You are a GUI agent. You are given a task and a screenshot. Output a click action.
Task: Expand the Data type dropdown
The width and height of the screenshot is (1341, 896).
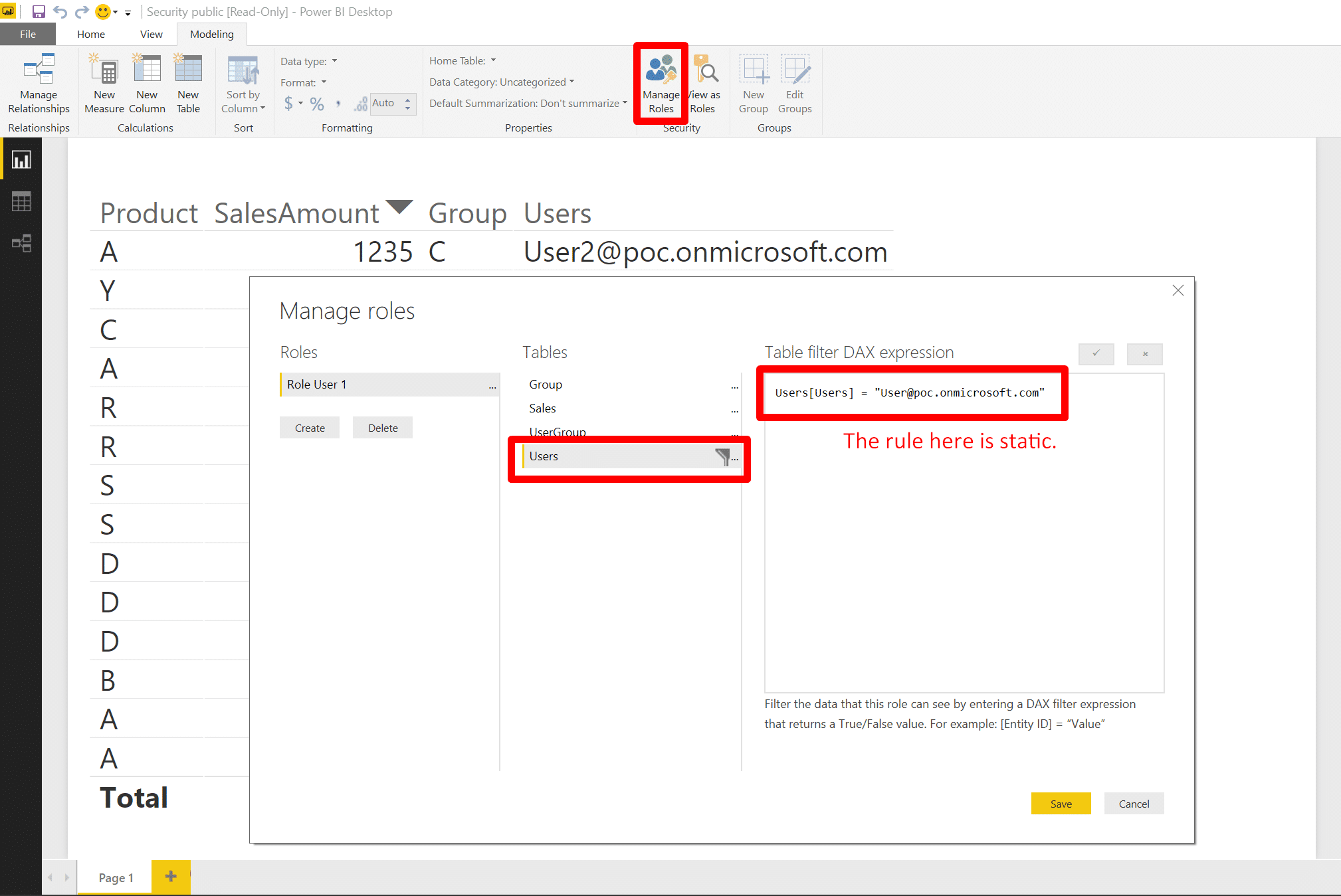pyautogui.click(x=309, y=61)
